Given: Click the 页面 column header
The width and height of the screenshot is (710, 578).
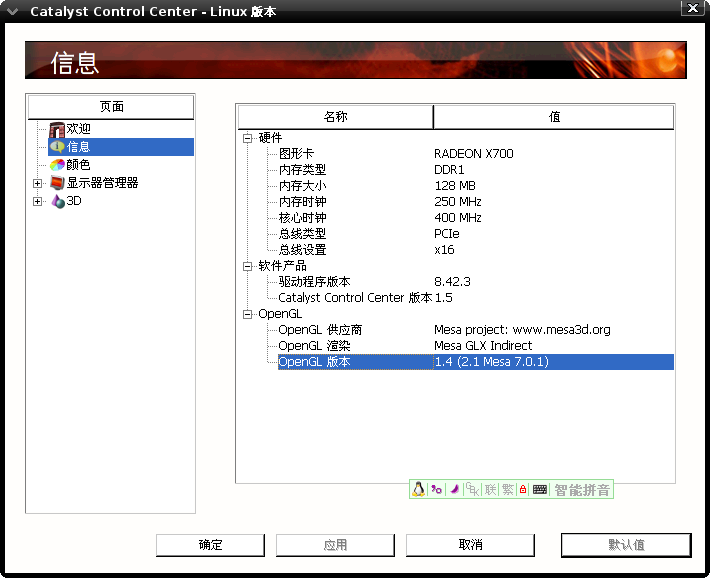Looking at the screenshot, I should [111, 107].
